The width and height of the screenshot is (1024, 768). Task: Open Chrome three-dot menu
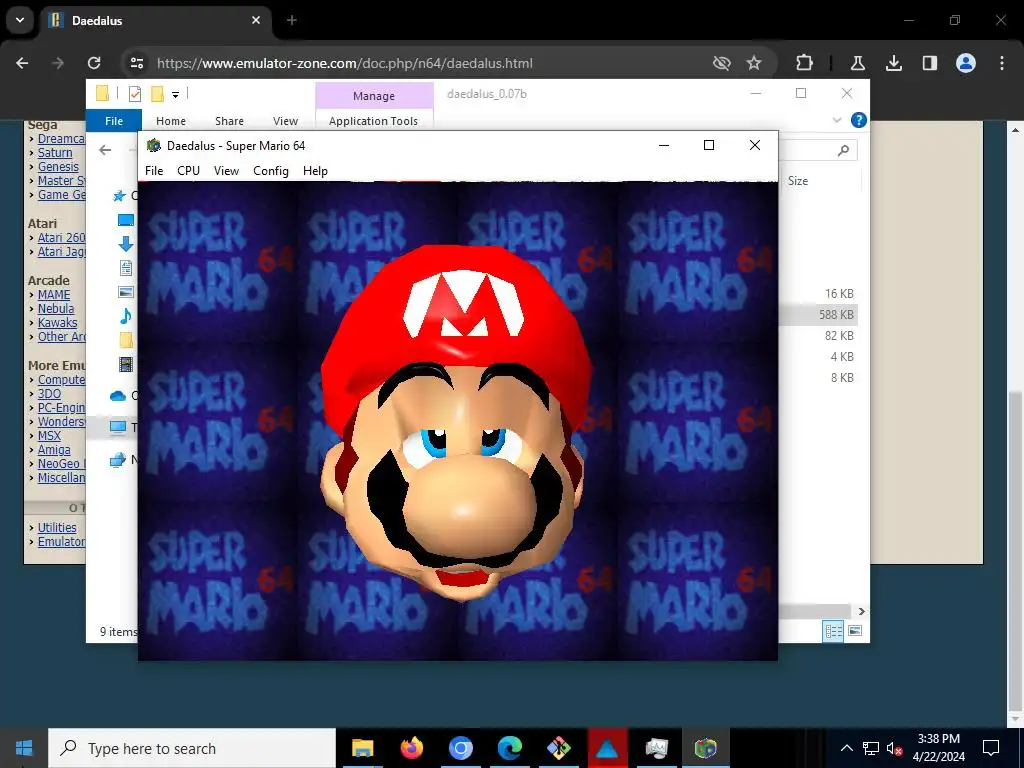click(x=1001, y=63)
